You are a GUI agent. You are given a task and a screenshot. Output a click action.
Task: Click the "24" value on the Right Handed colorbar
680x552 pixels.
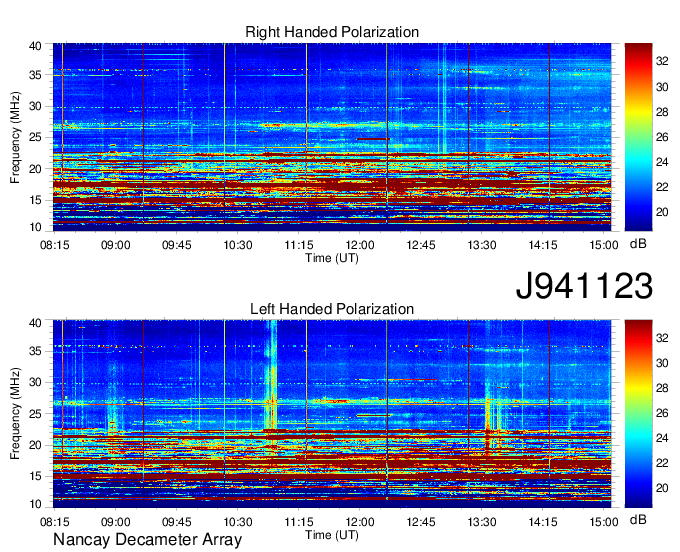(662, 162)
